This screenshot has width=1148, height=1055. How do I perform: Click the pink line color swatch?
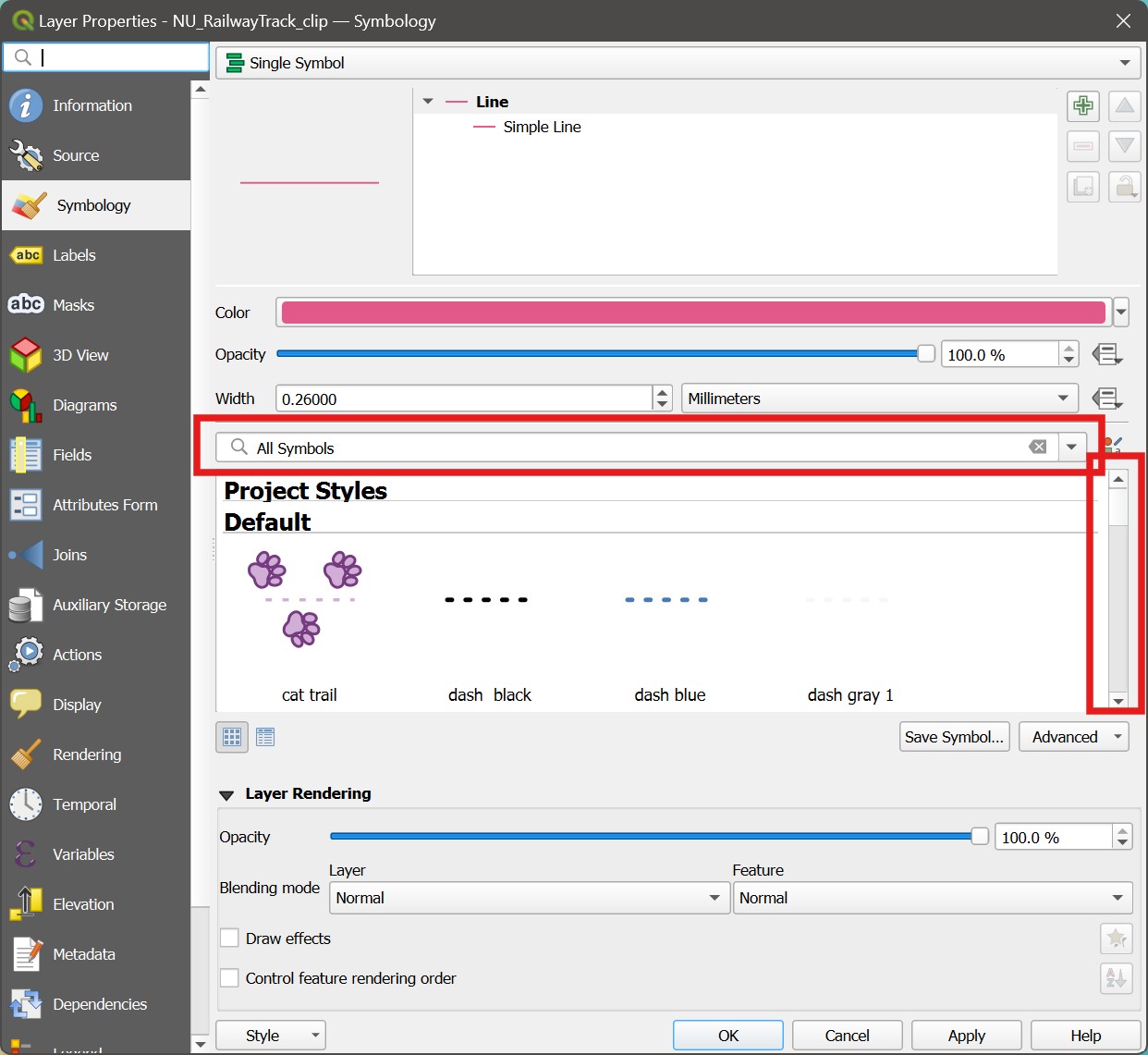click(693, 313)
